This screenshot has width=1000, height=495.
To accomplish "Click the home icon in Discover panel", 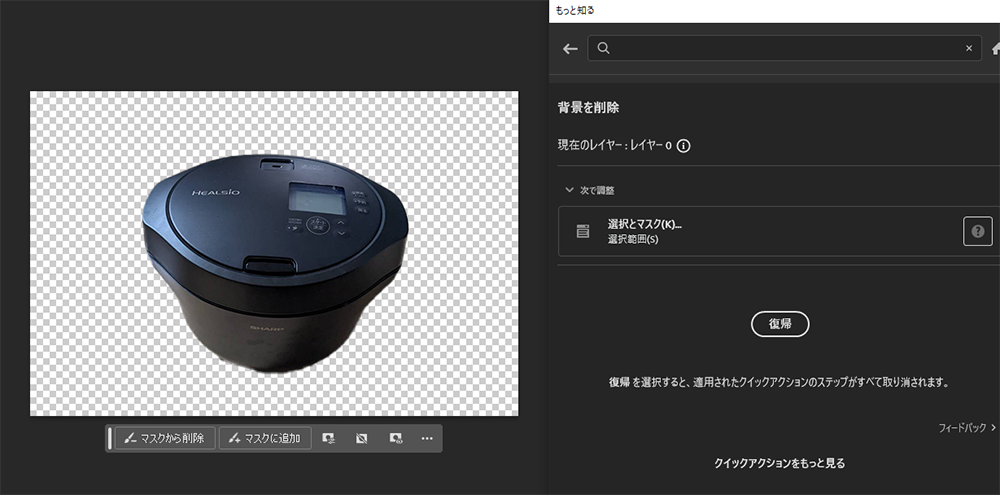I will (x=995, y=48).
